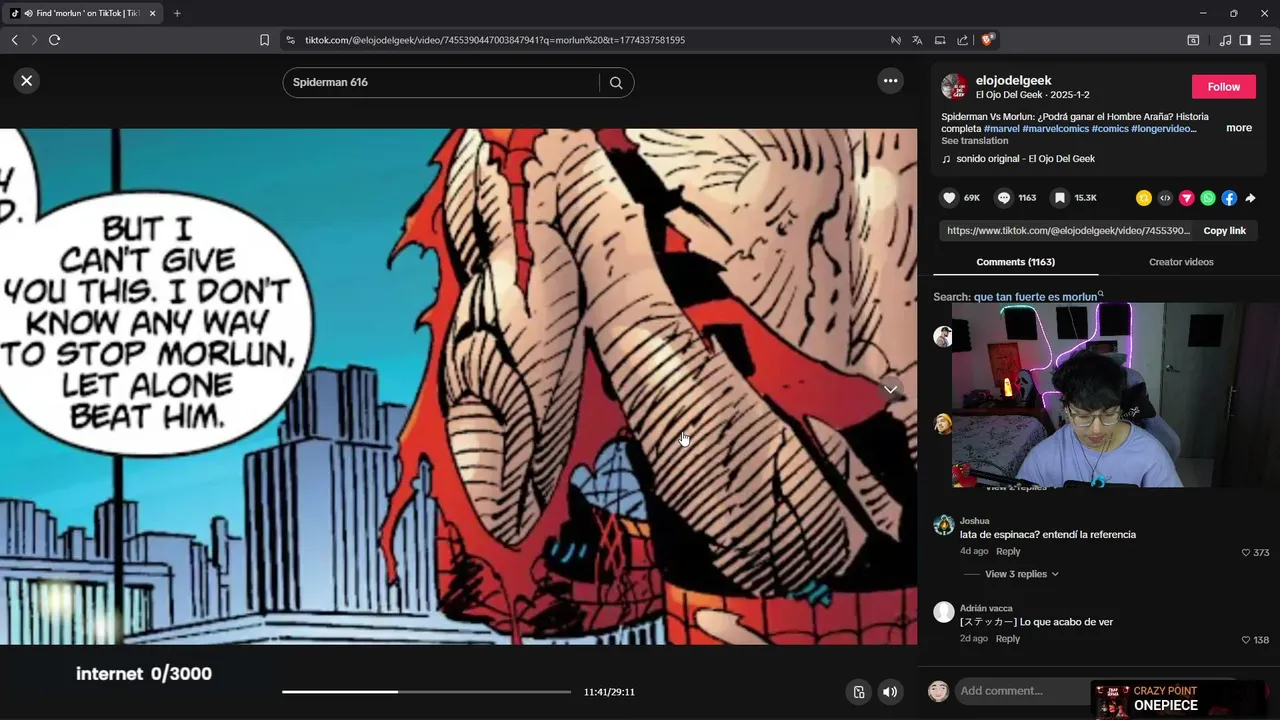Toggle the browser sidebar panel

pyautogui.click(x=1245, y=40)
